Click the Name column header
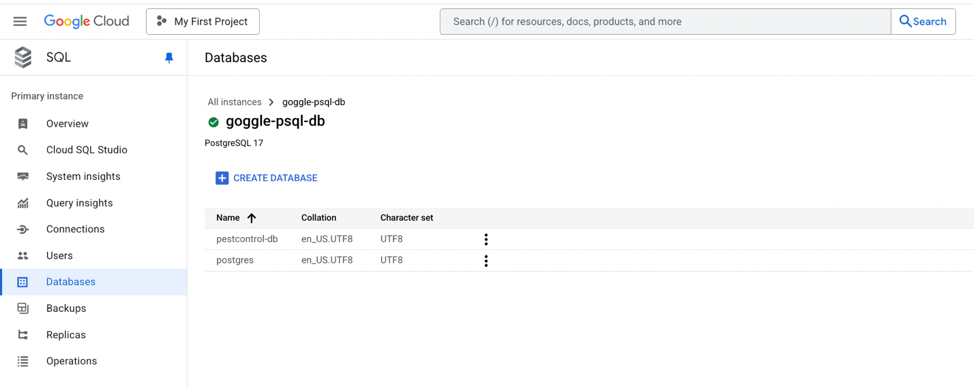974x387 pixels. (228, 218)
